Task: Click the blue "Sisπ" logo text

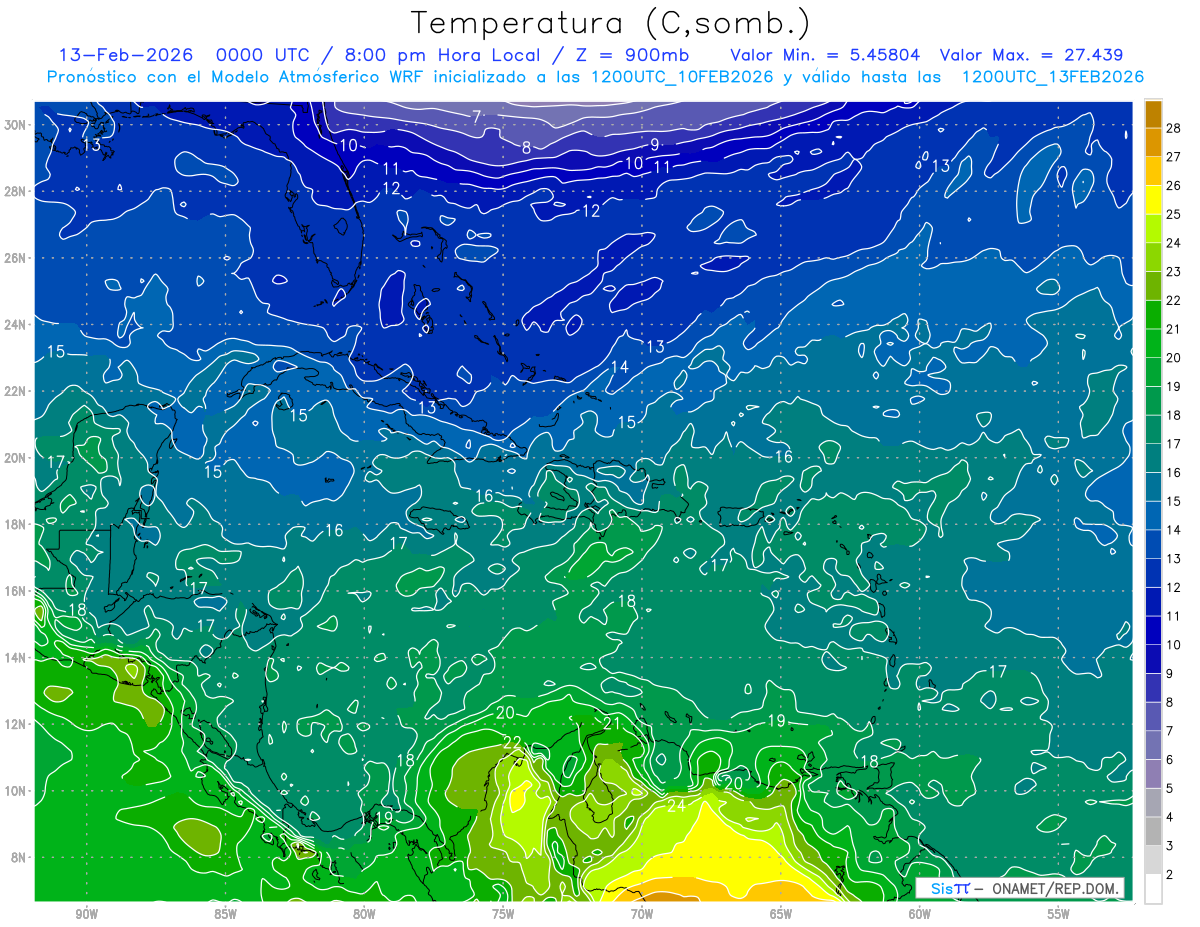Action: pyautogui.click(x=949, y=888)
